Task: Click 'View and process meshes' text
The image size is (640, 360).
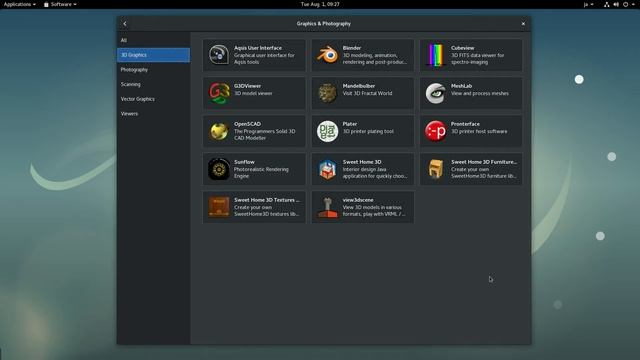Action: (480, 93)
